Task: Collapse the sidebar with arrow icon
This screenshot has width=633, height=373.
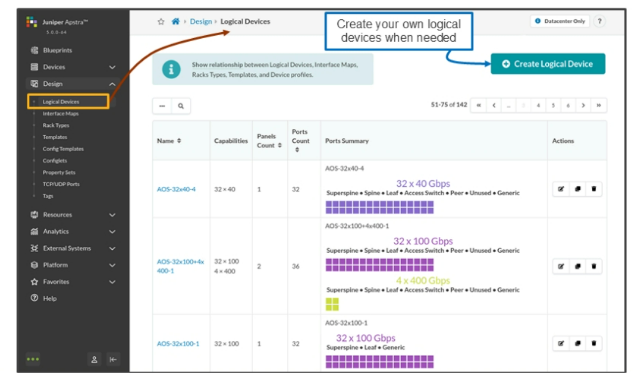Action: [113, 359]
